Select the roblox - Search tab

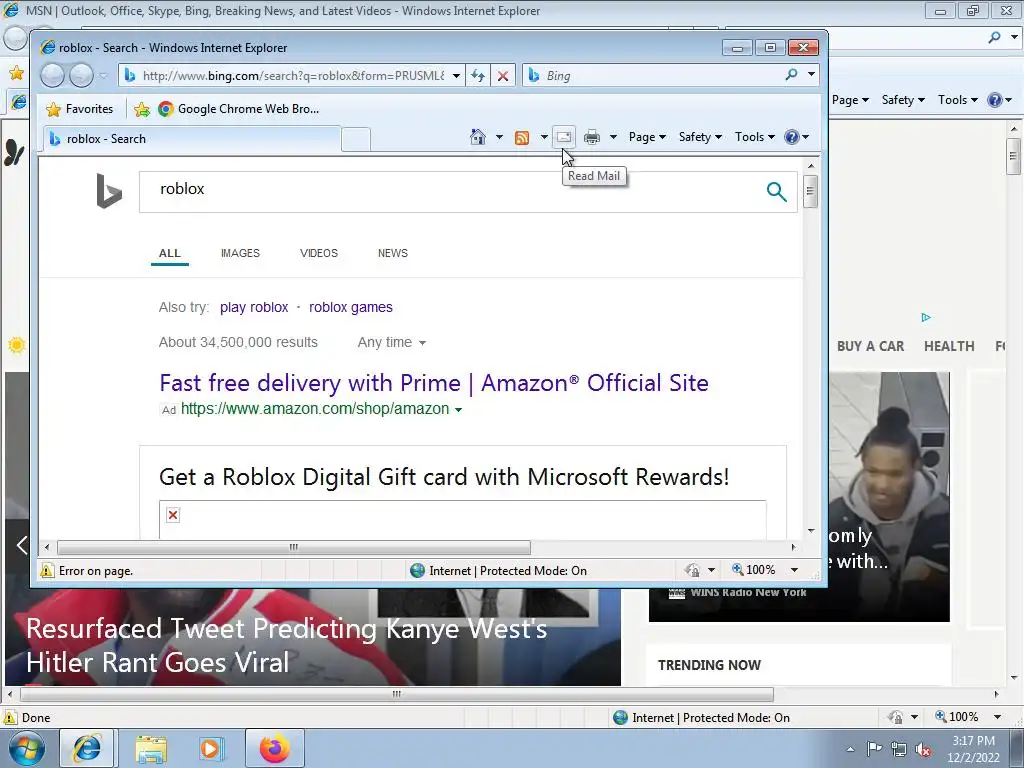[192, 139]
